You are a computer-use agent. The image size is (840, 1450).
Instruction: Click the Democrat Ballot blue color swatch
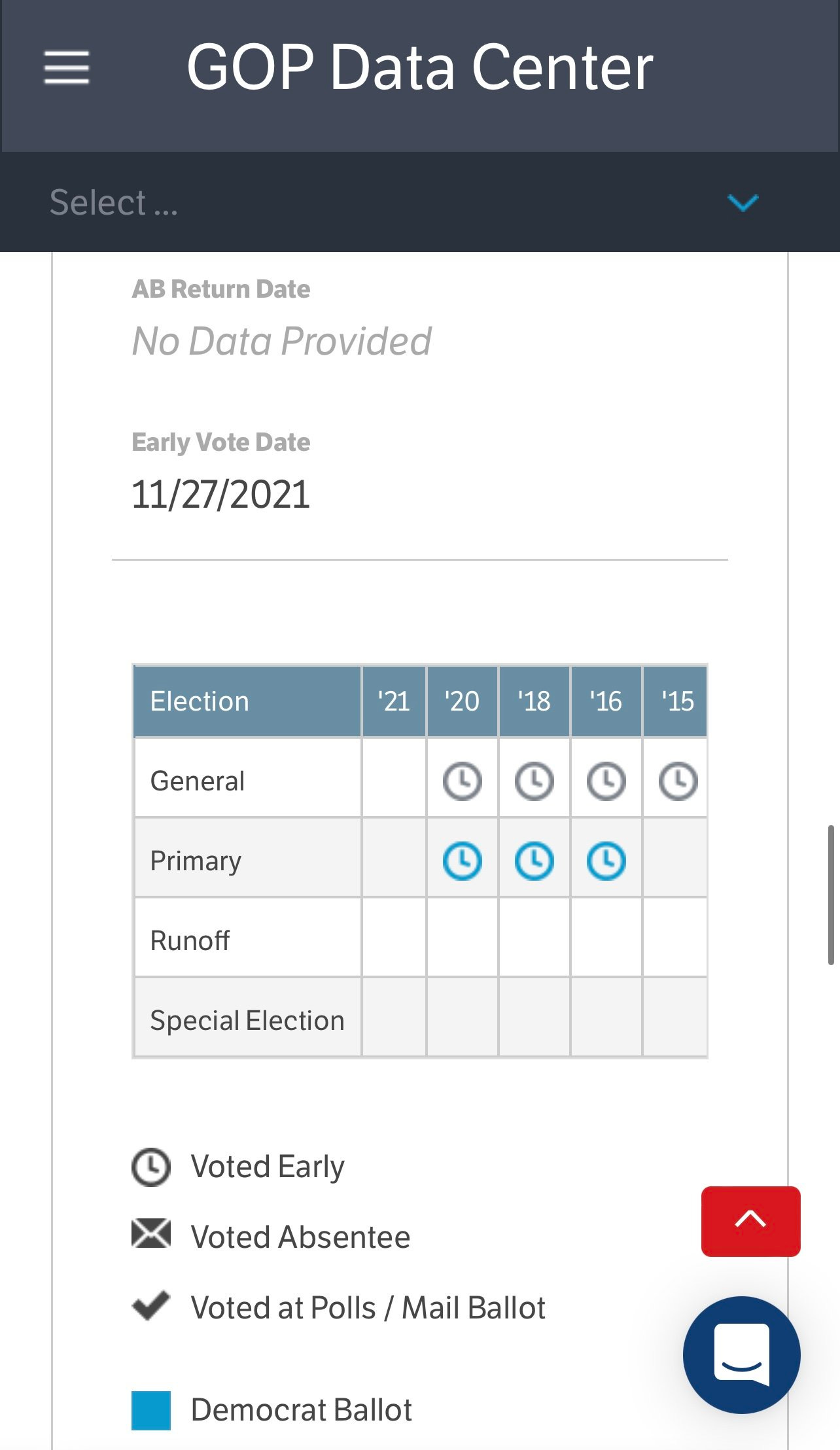point(151,1410)
